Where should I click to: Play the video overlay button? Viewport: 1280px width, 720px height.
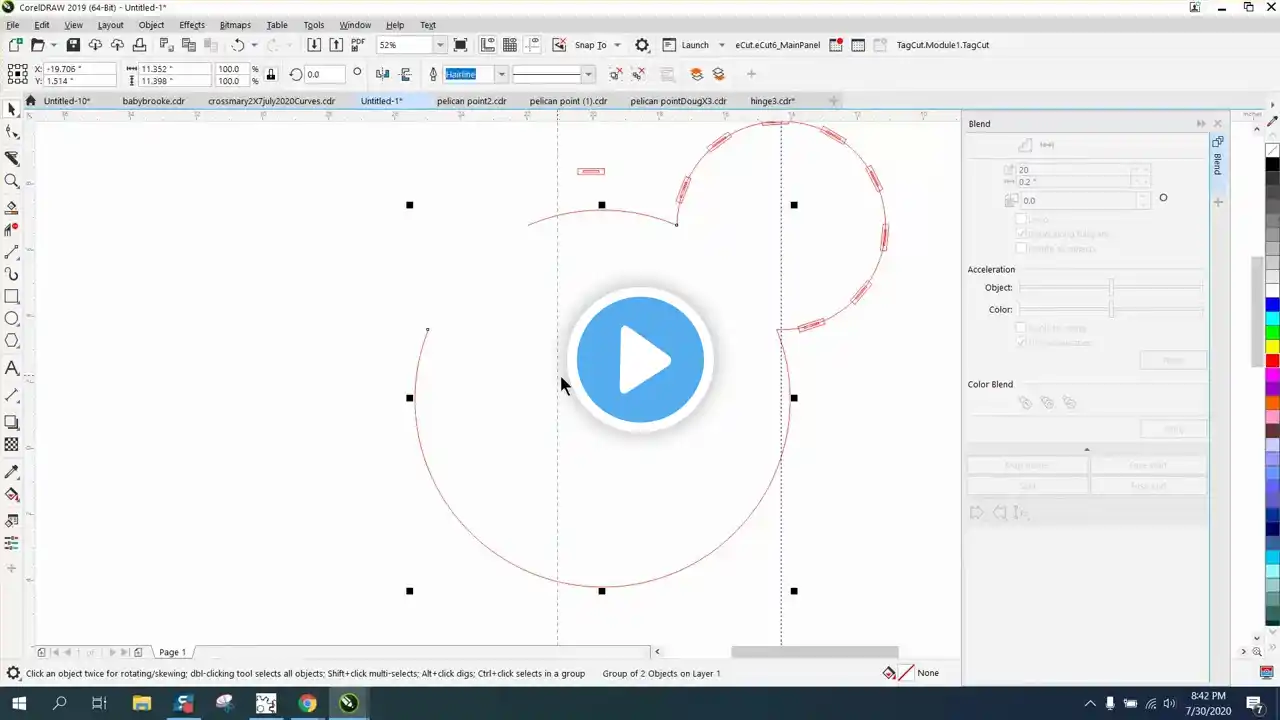point(640,360)
